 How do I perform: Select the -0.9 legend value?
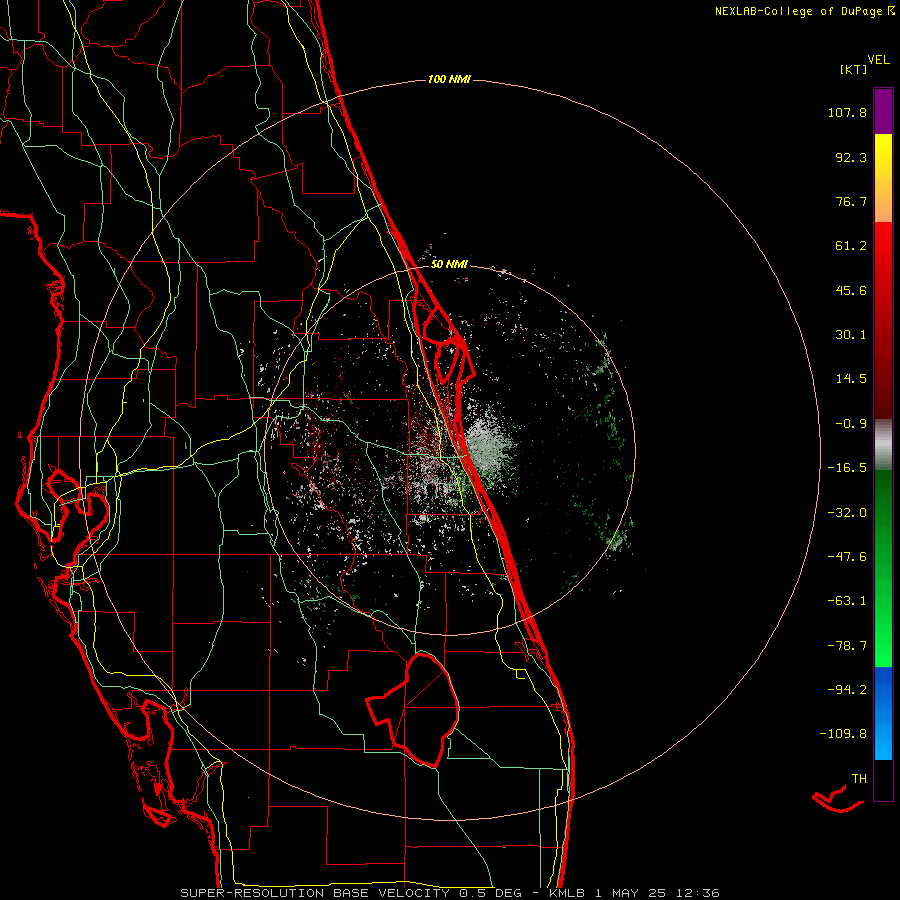[851, 424]
